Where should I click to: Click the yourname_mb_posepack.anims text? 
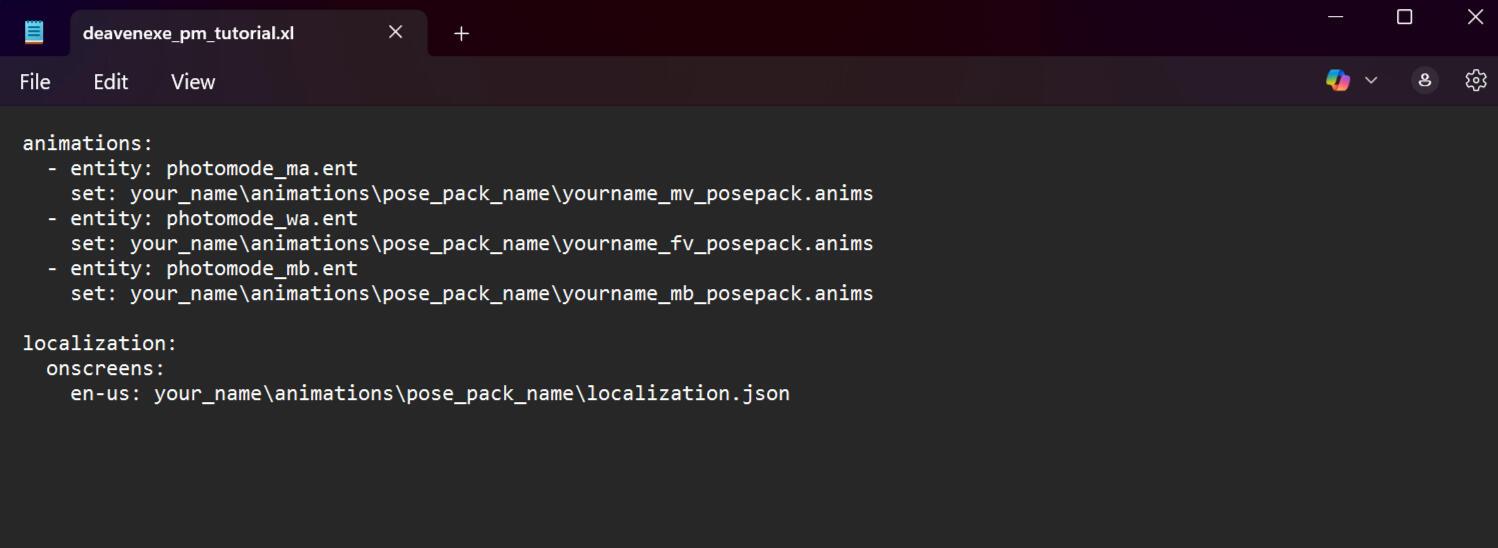pos(717,294)
